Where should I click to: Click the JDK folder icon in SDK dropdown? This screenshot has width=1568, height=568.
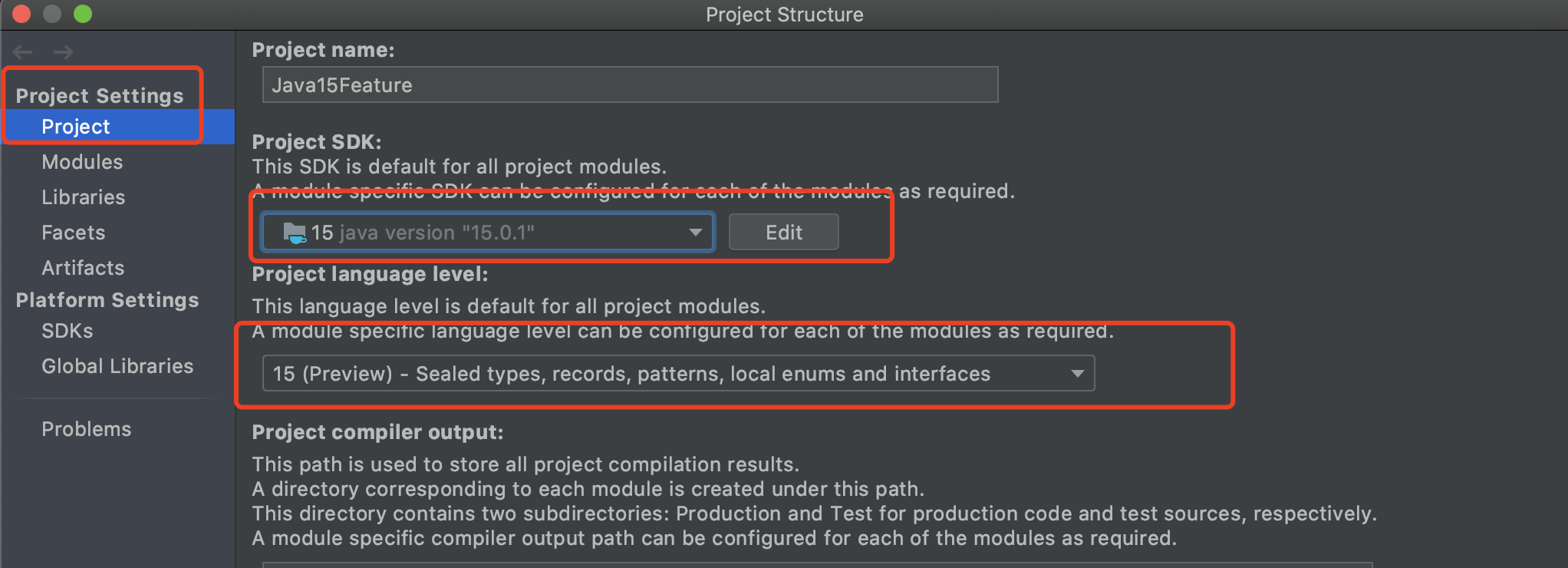click(295, 233)
